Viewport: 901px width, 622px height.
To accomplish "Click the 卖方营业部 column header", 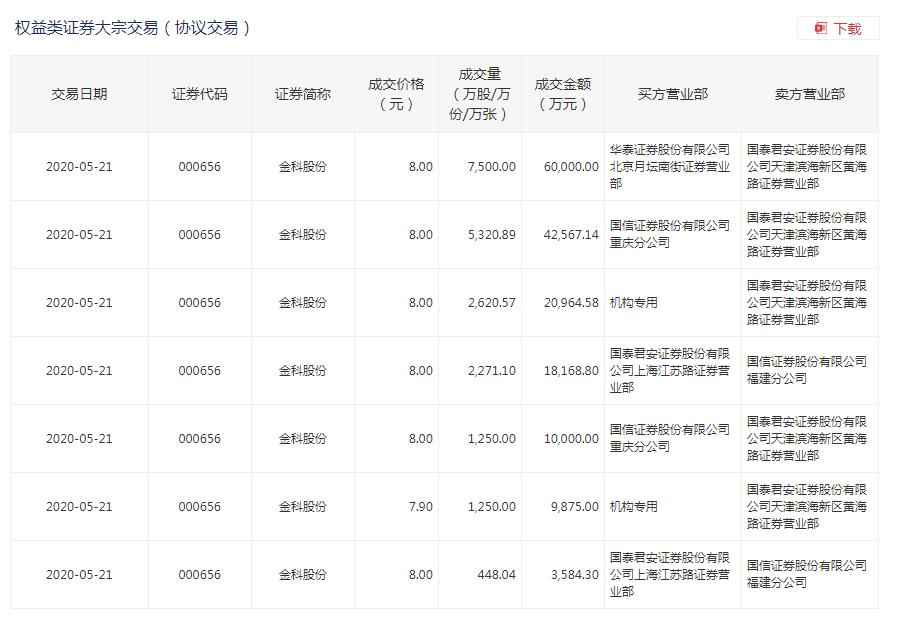I will [810, 94].
